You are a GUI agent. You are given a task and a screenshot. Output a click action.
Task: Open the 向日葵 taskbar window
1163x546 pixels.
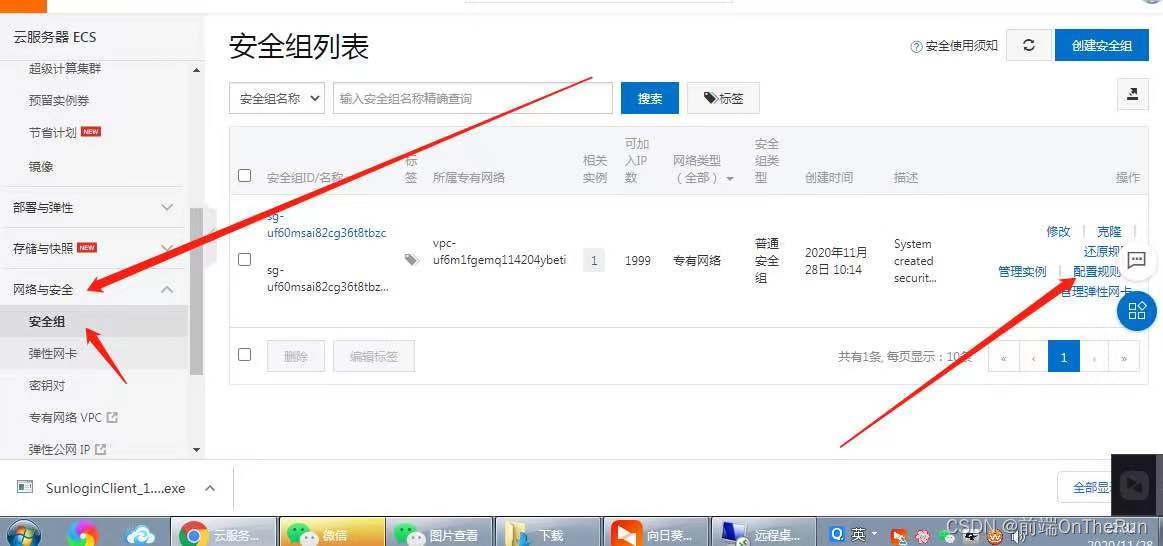tap(655, 533)
